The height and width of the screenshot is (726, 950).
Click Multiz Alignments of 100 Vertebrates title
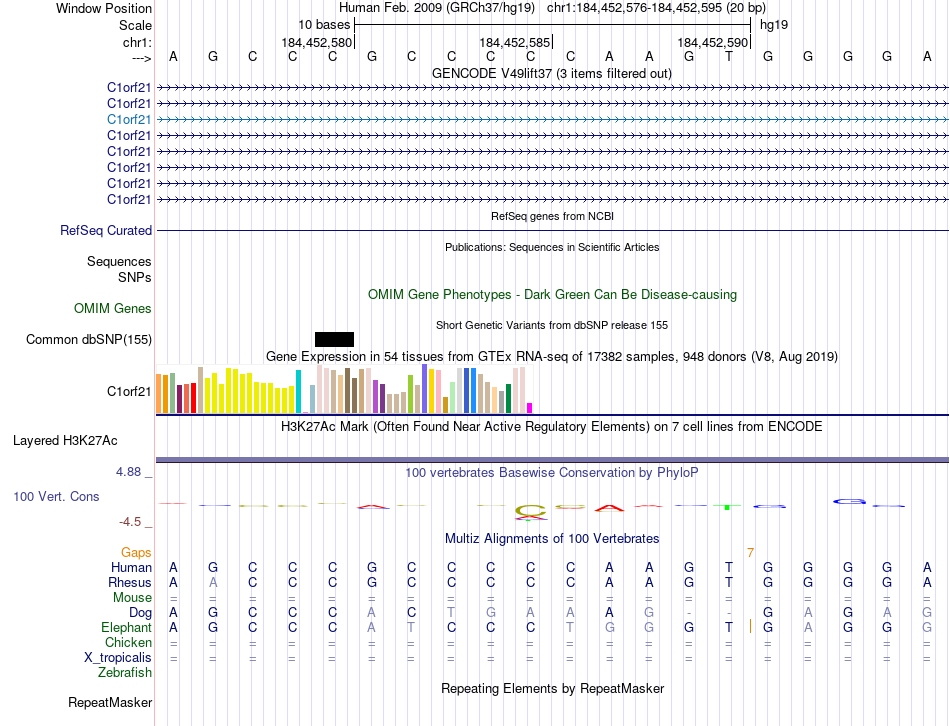click(552, 538)
